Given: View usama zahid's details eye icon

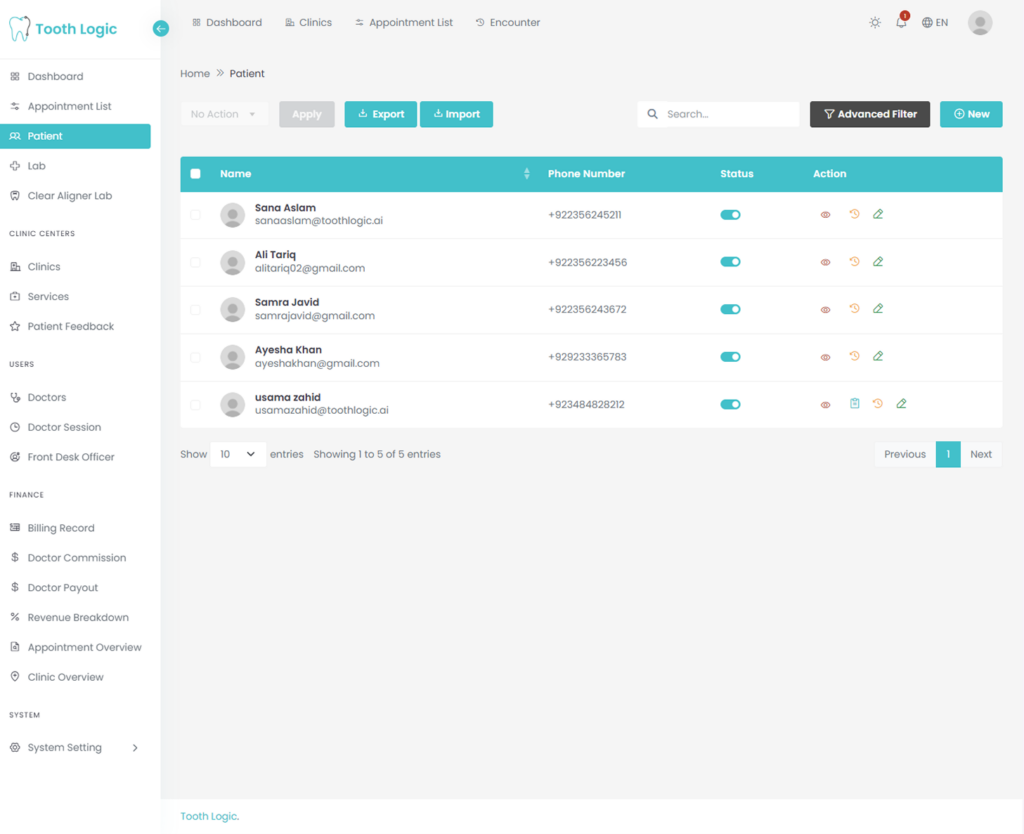Looking at the screenshot, I should (825, 405).
